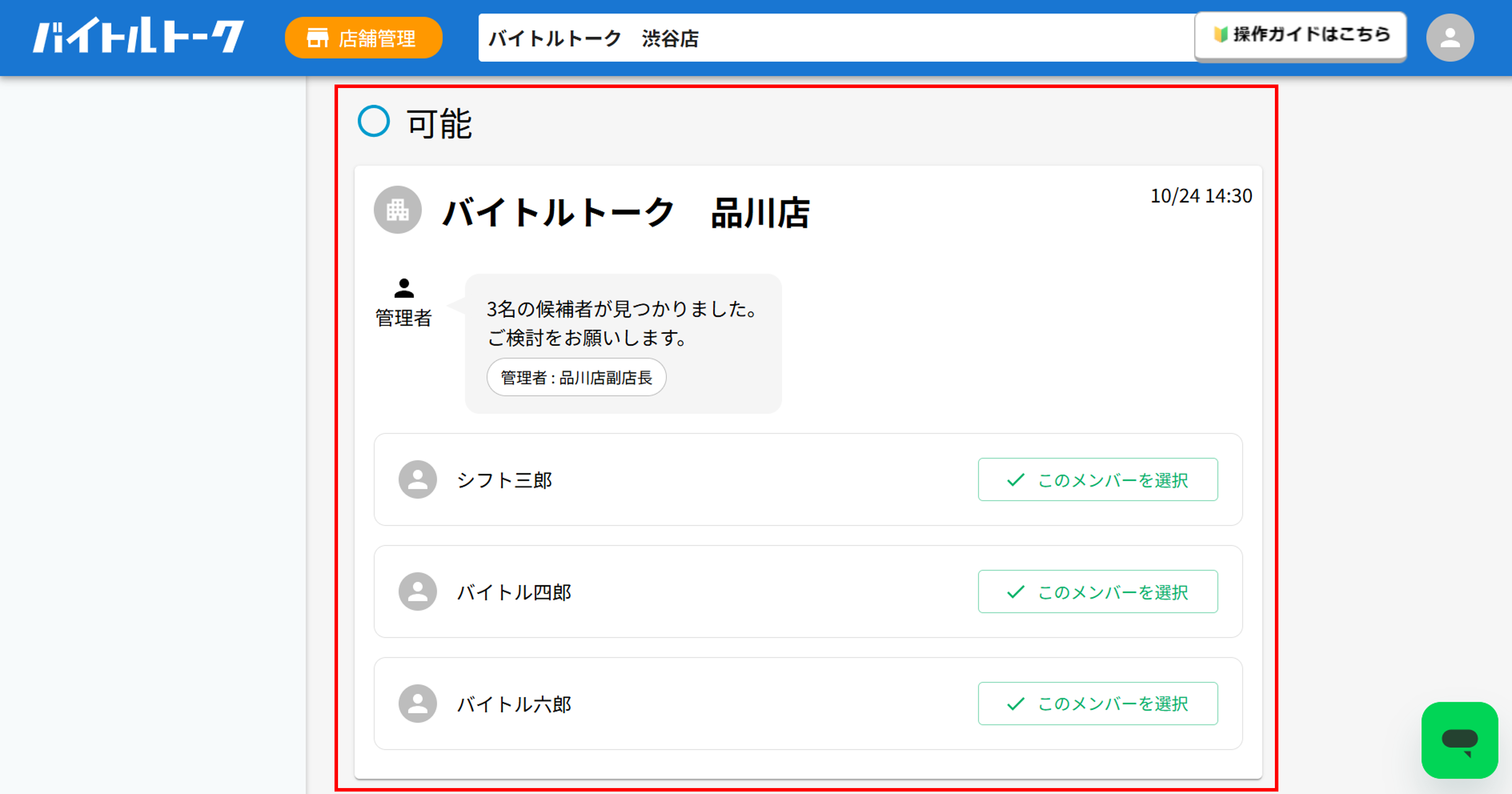Image resolution: width=1512 pixels, height=794 pixels.
Task: Click the バイトル六郎 name
Action: (514, 704)
